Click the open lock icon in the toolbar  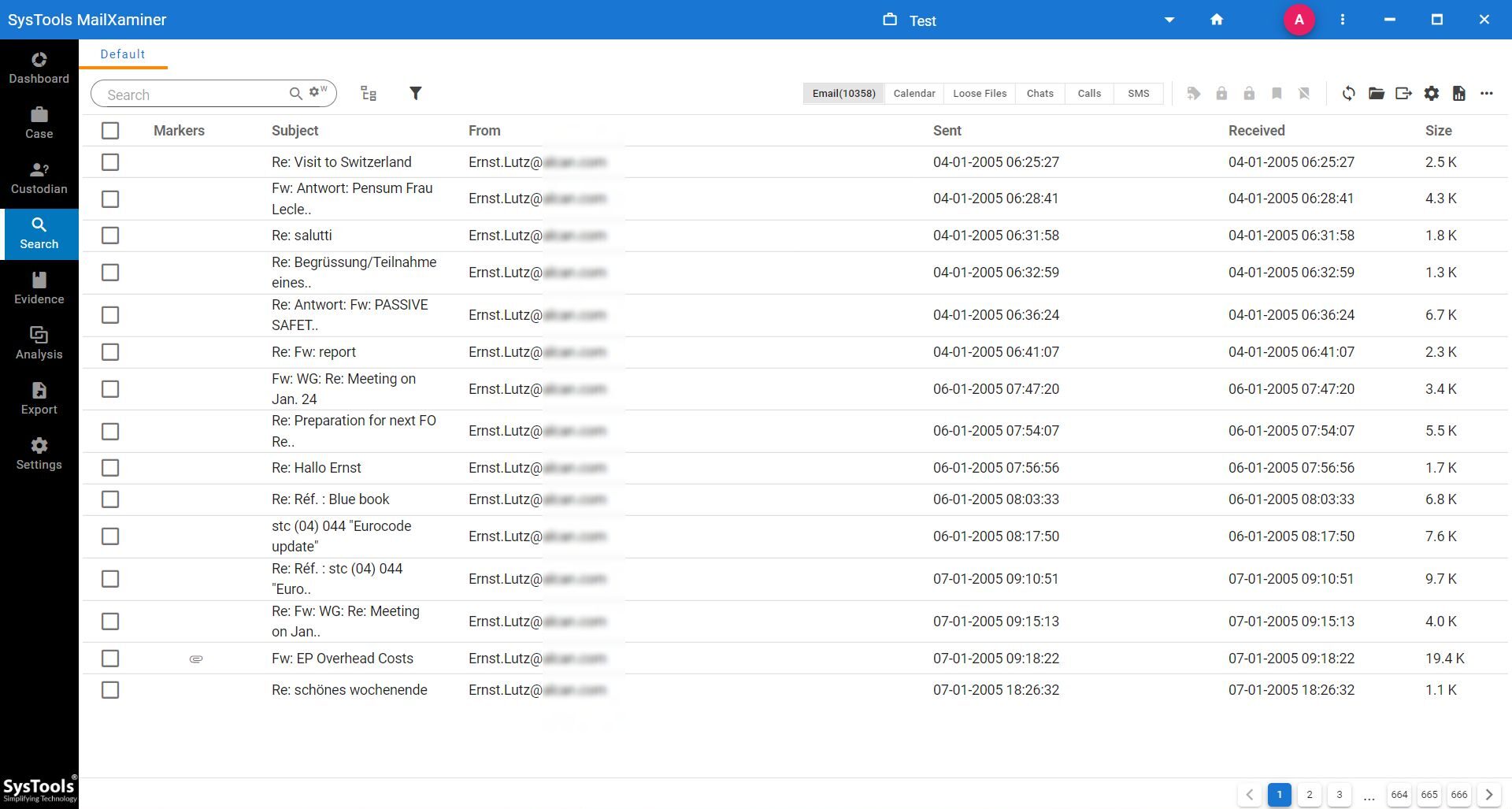[x=1249, y=94]
